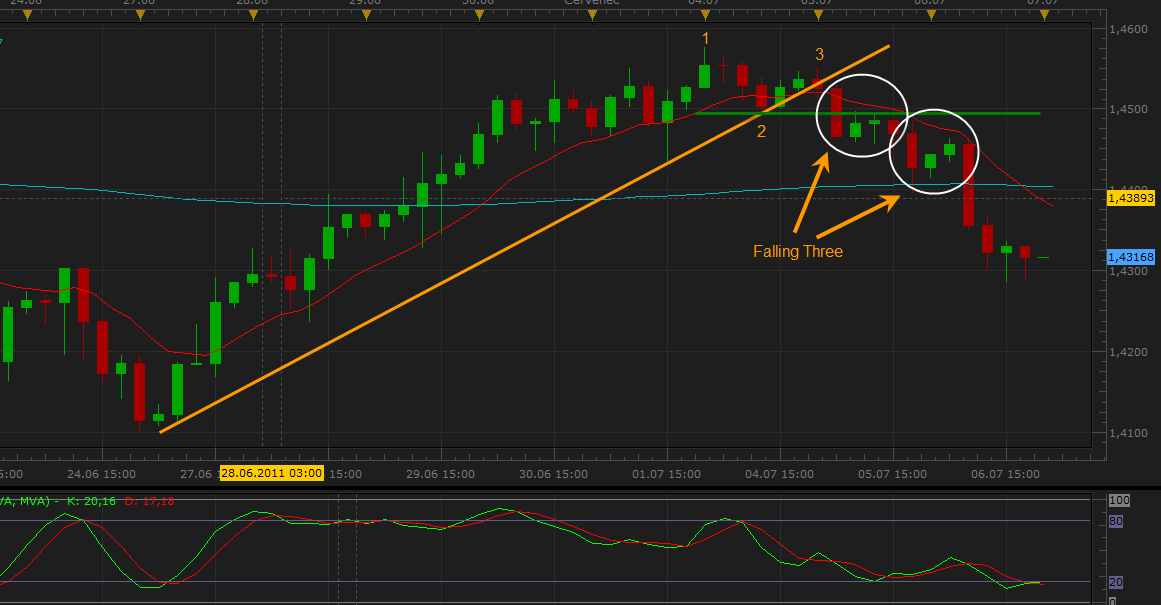The width and height of the screenshot is (1161, 605).
Task: Select the orange '2' label below green line
Action: (x=761, y=131)
